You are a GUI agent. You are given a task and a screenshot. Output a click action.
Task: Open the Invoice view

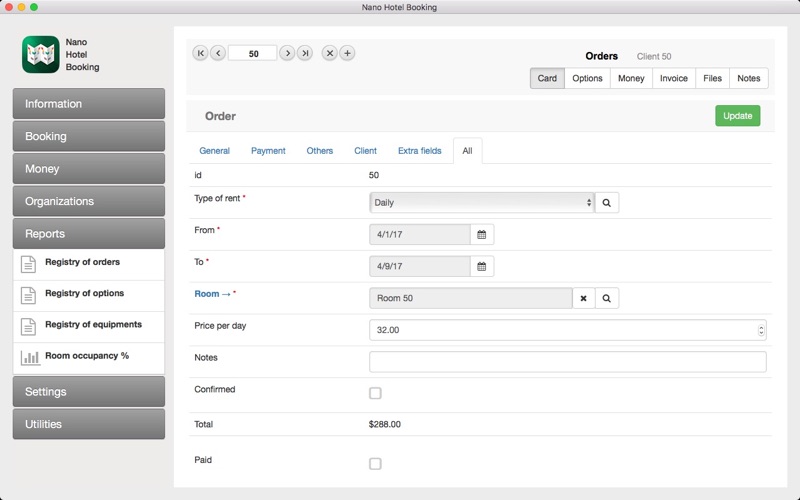click(x=673, y=78)
